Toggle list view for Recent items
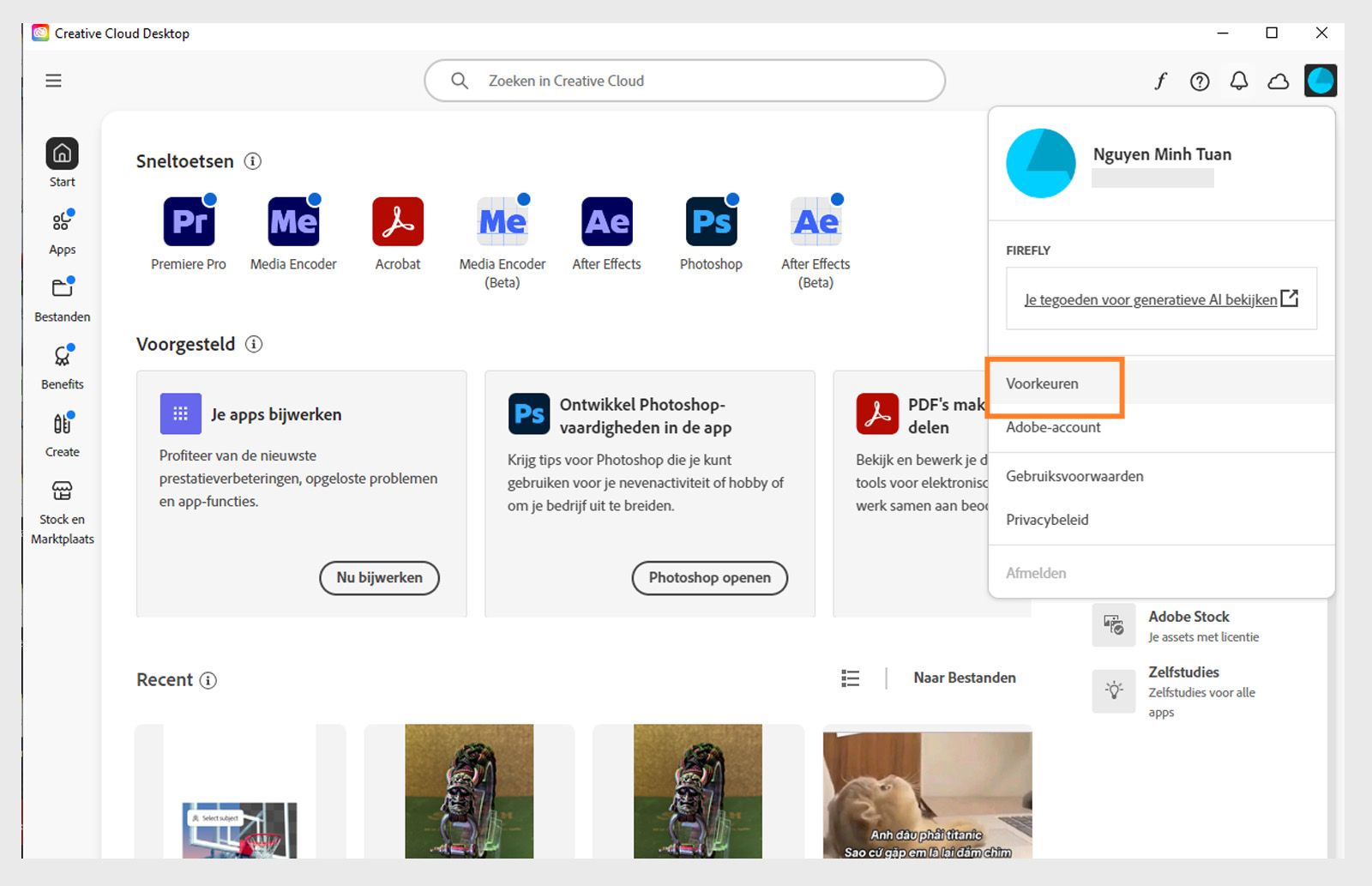Viewport: 1372px width, 886px height. pyautogui.click(x=850, y=678)
